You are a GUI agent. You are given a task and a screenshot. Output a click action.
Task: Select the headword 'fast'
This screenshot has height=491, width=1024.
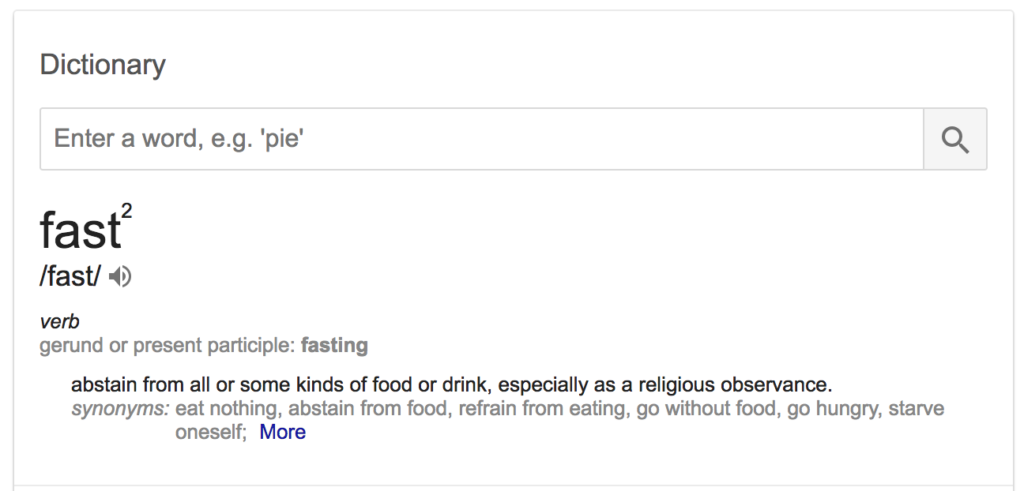point(80,230)
